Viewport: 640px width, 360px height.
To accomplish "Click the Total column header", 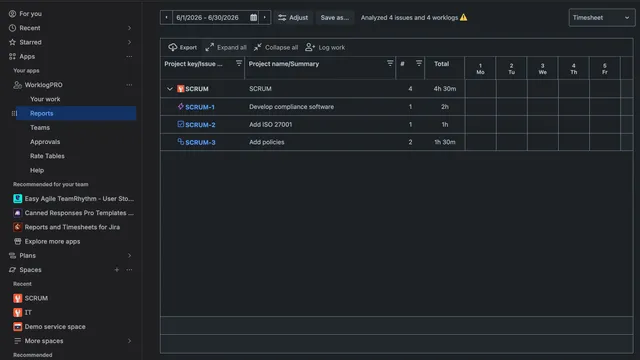I will pos(441,64).
